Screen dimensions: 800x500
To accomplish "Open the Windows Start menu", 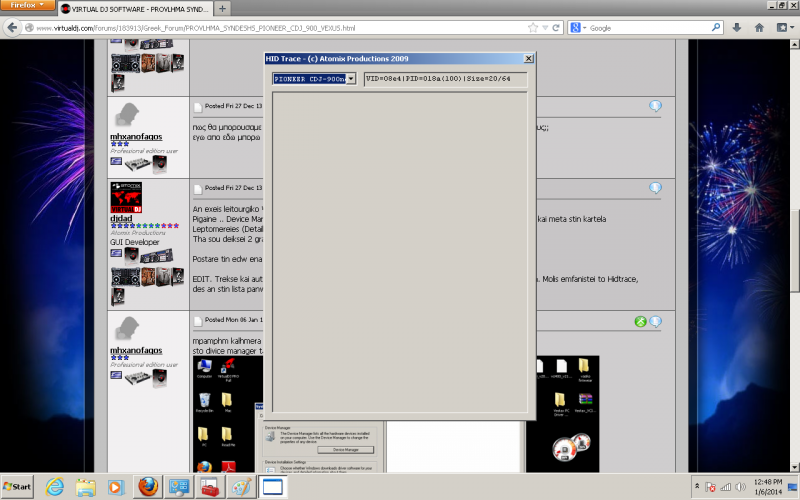I will pyautogui.click(x=17, y=487).
